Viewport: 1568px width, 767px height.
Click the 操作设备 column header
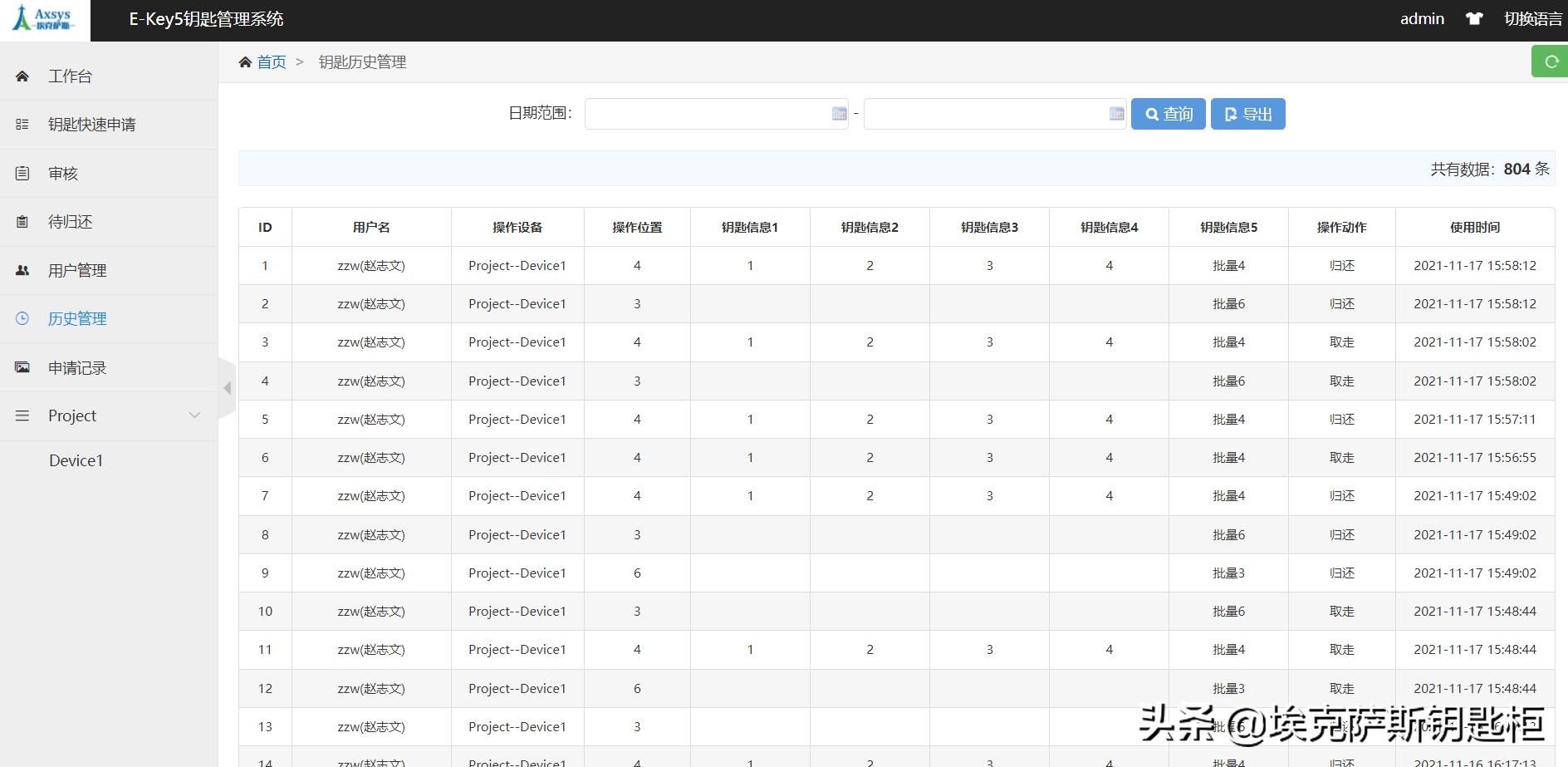(517, 228)
